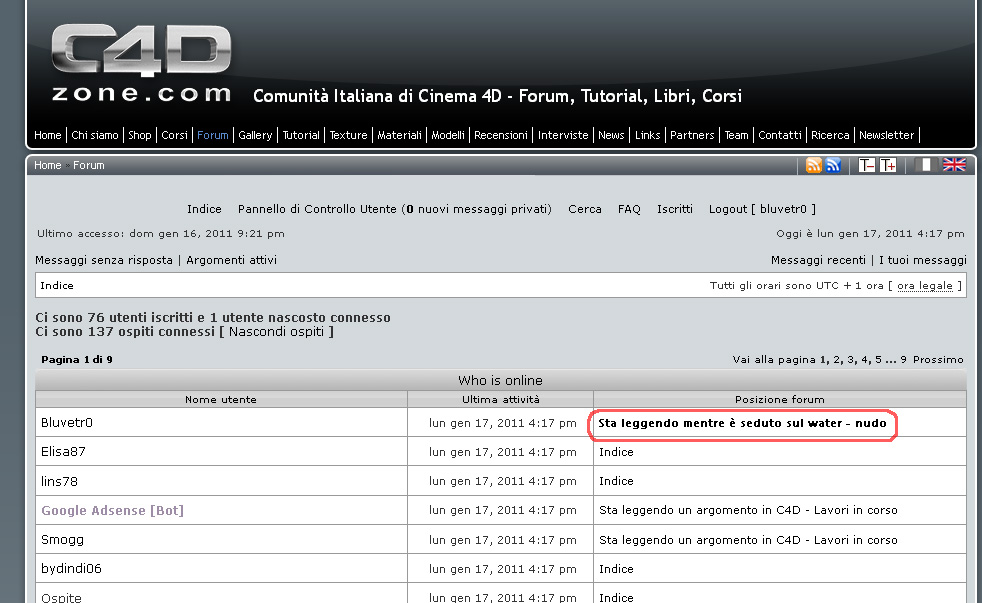
Task: Increase text size with T+ icon
Action: (x=888, y=165)
